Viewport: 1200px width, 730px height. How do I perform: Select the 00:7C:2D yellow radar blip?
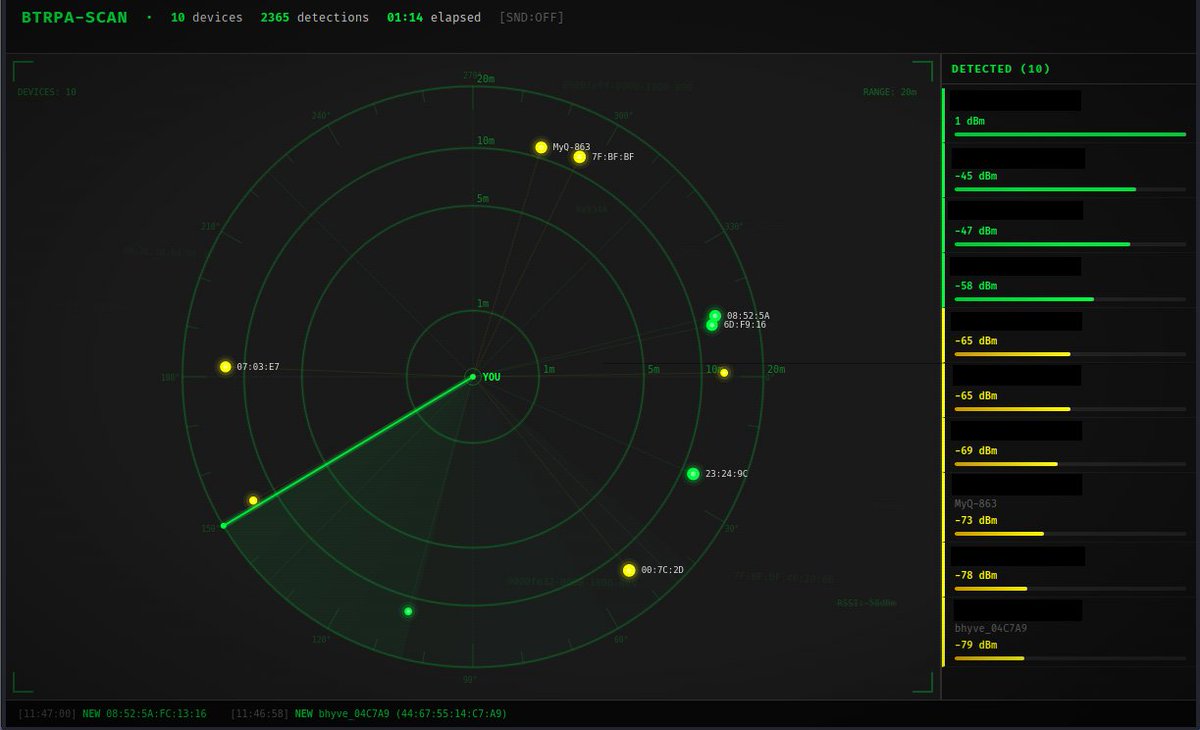[x=629, y=570]
